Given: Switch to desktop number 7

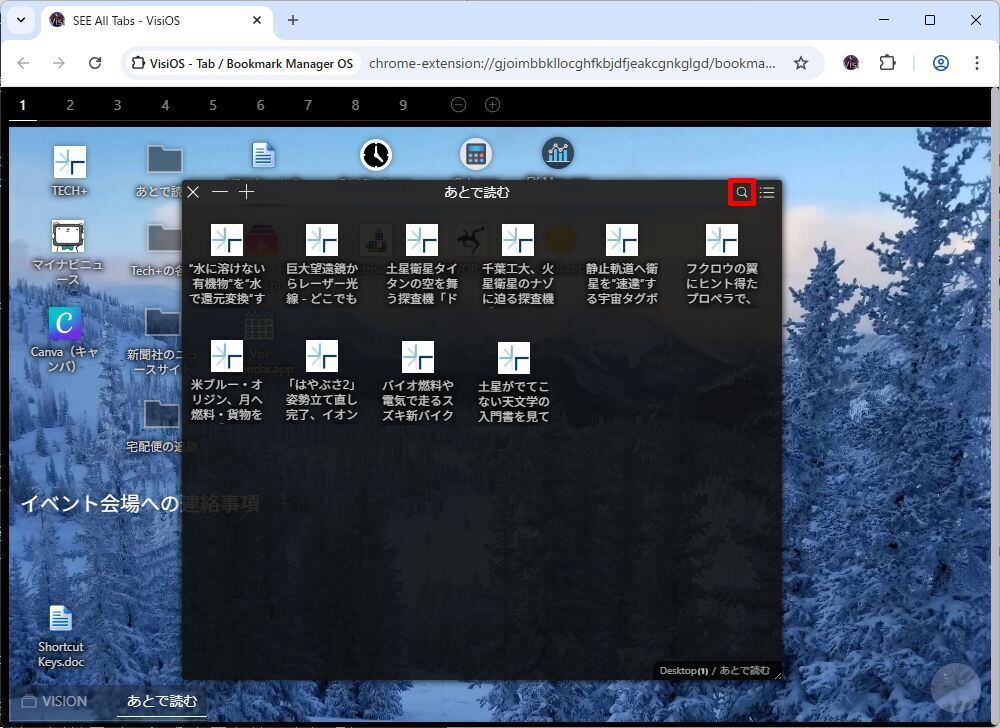Looking at the screenshot, I should (308, 105).
